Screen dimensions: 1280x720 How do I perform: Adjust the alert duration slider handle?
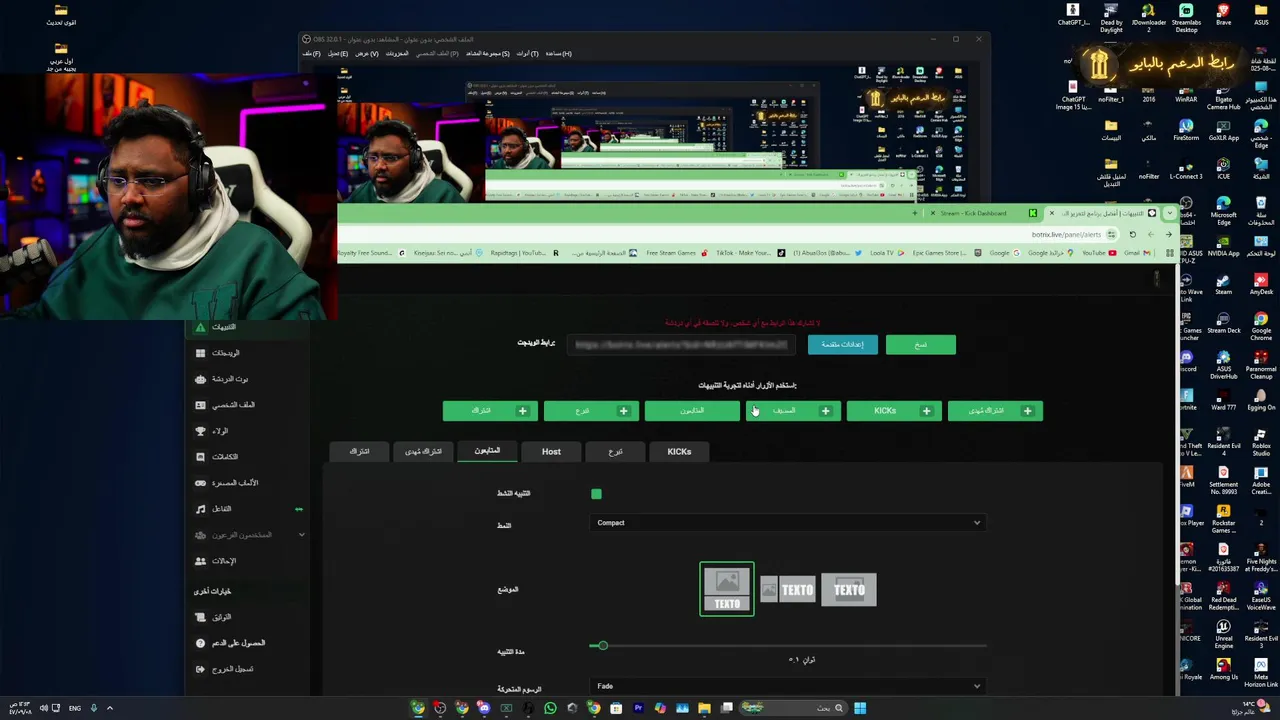(x=602, y=646)
